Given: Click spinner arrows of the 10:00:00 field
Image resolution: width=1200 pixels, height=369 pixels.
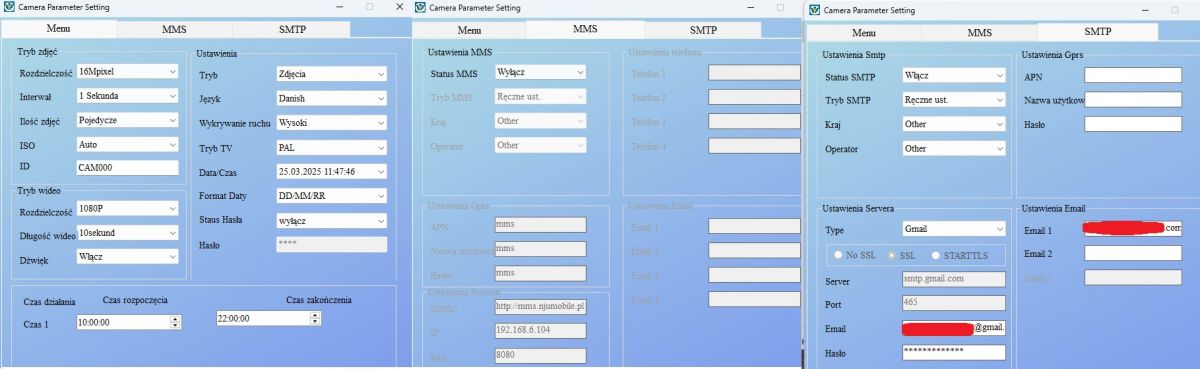Looking at the screenshot, I should 176,322.
